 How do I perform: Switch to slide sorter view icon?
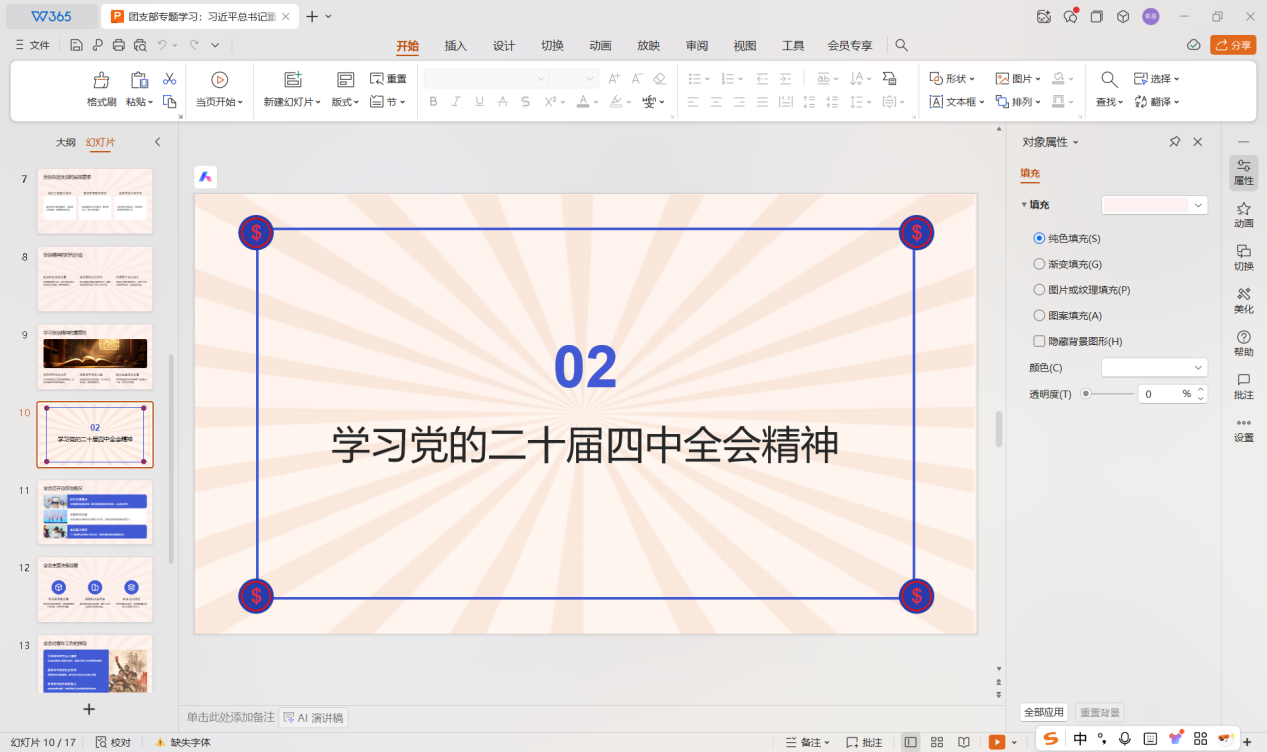[x=937, y=742]
